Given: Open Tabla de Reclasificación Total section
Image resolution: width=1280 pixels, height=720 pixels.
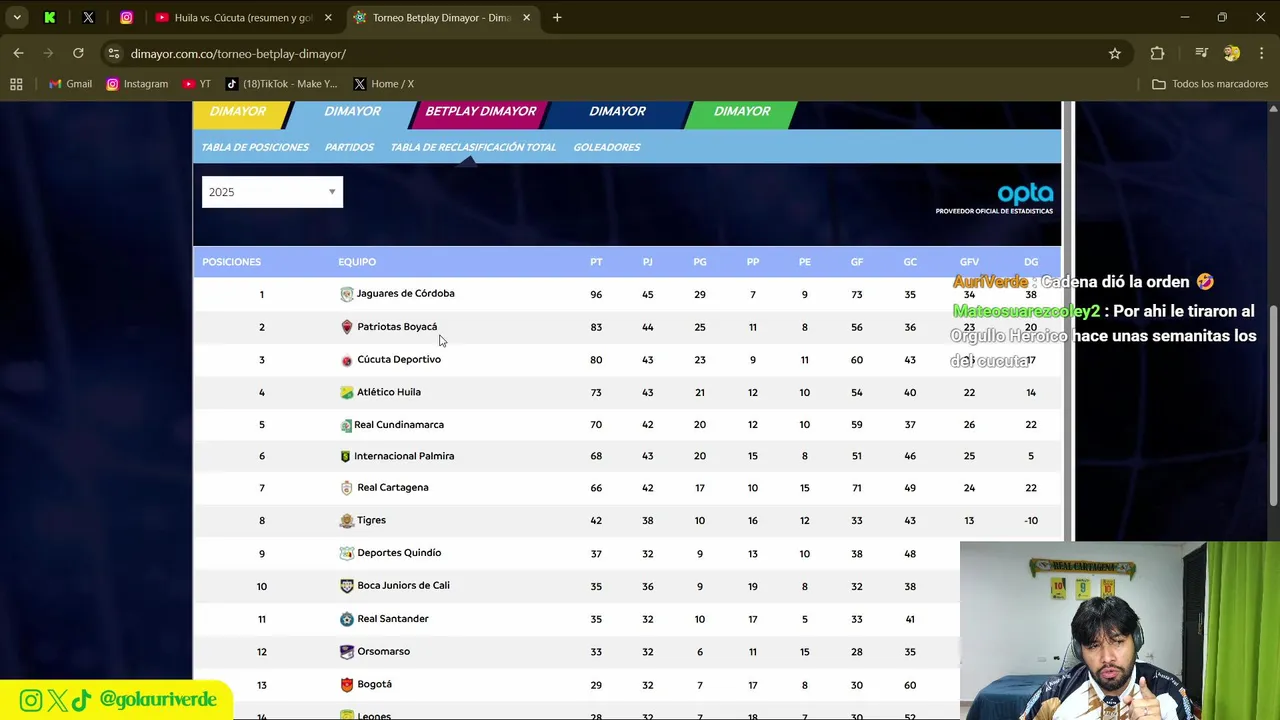Looking at the screenshot, I should (x=473, y=147).
